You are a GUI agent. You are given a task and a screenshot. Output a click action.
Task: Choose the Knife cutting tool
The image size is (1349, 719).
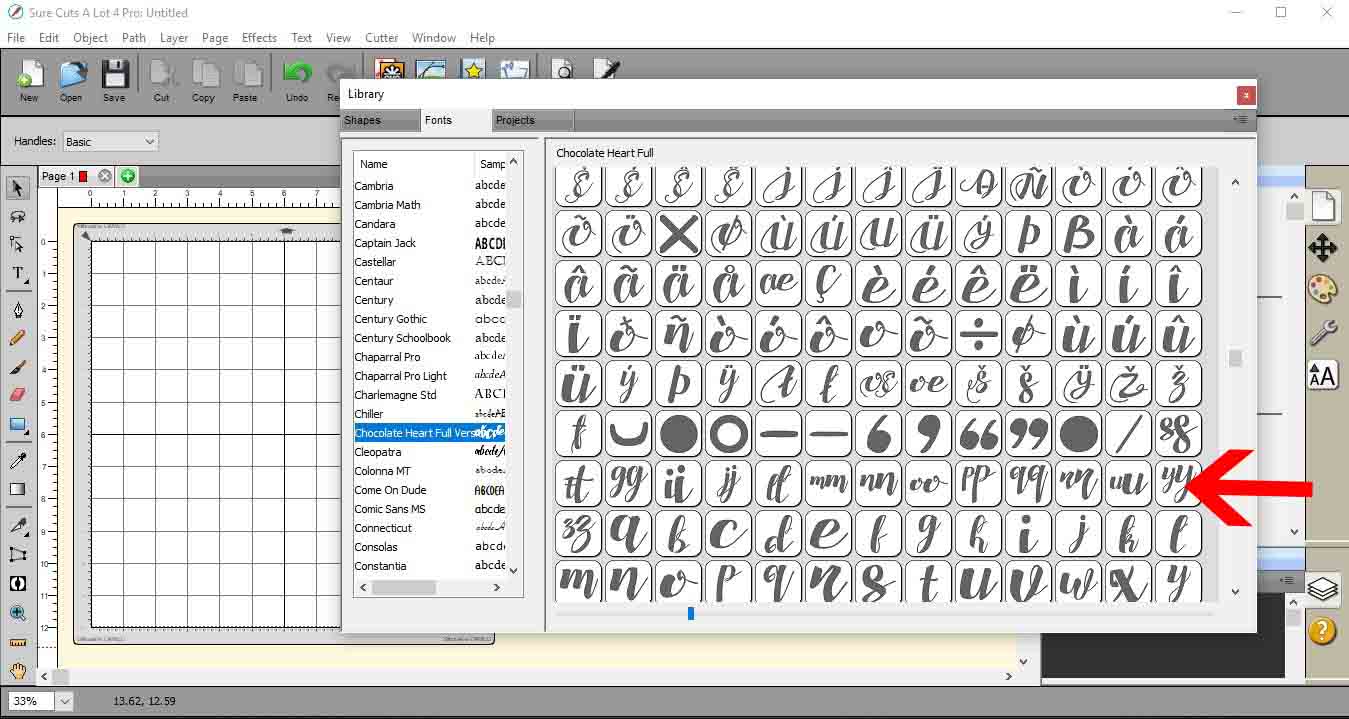17,526
